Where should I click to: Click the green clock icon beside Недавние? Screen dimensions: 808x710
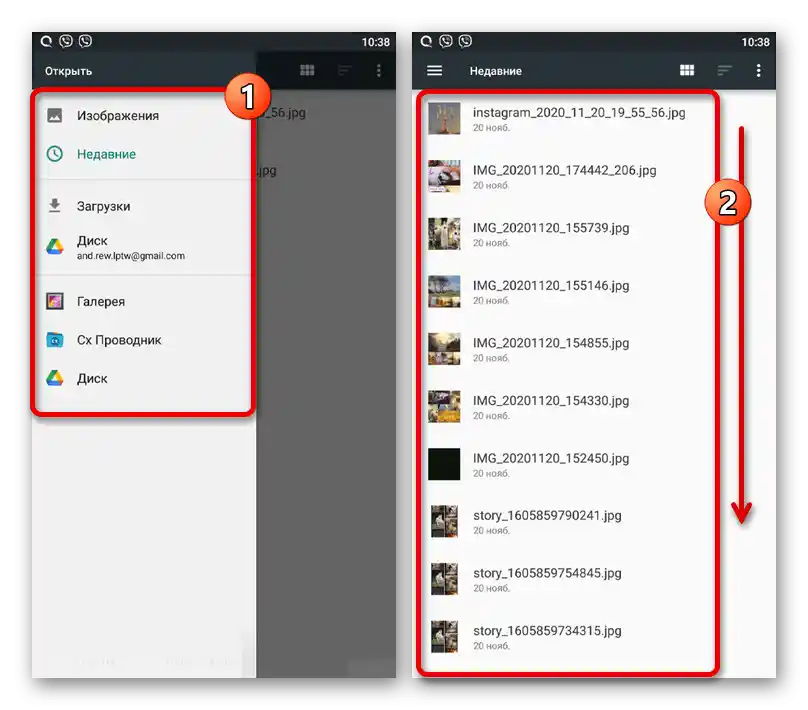pyautogui.click(x=55, y=154)
